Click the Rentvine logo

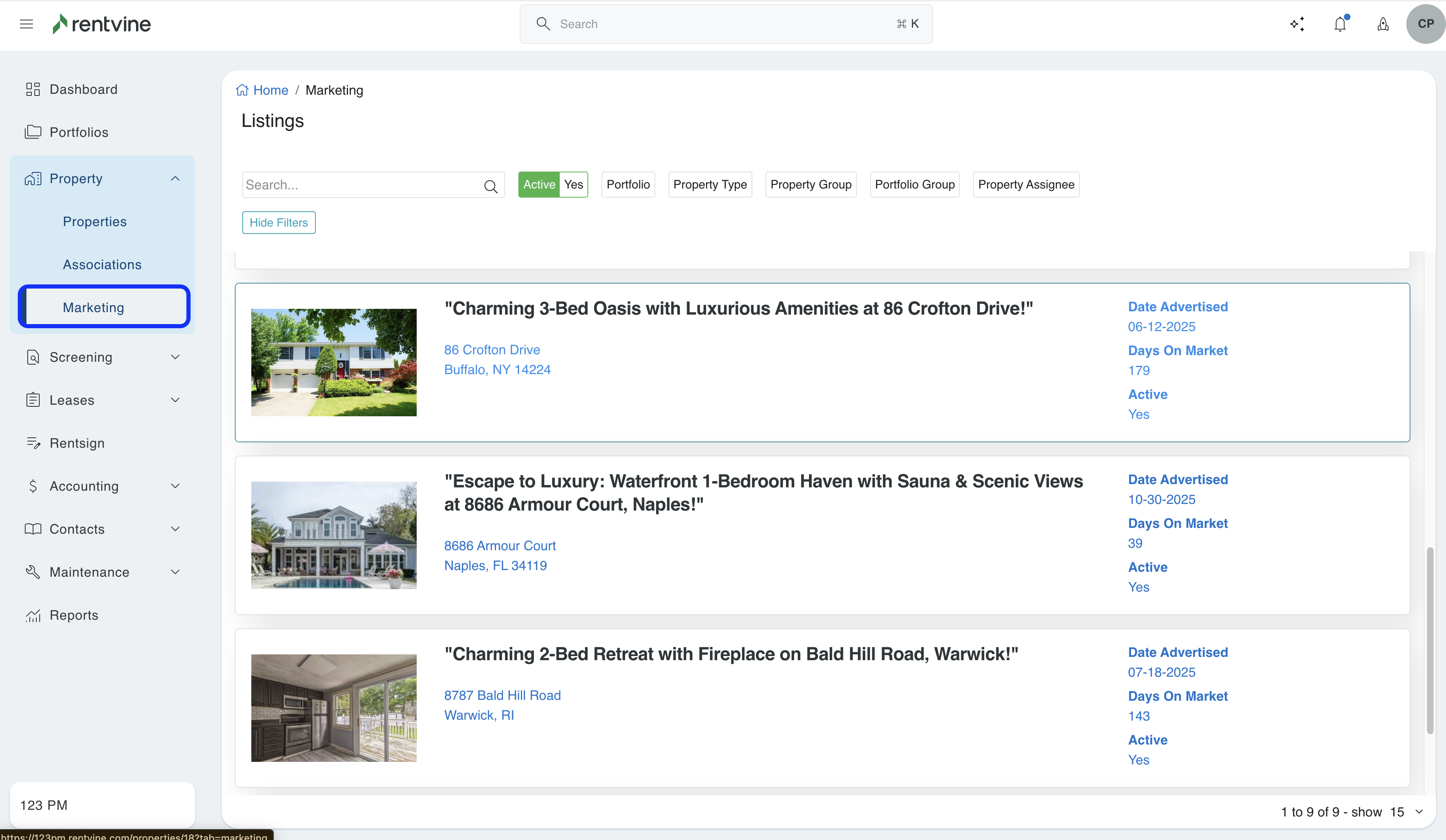tap(102, 24)
